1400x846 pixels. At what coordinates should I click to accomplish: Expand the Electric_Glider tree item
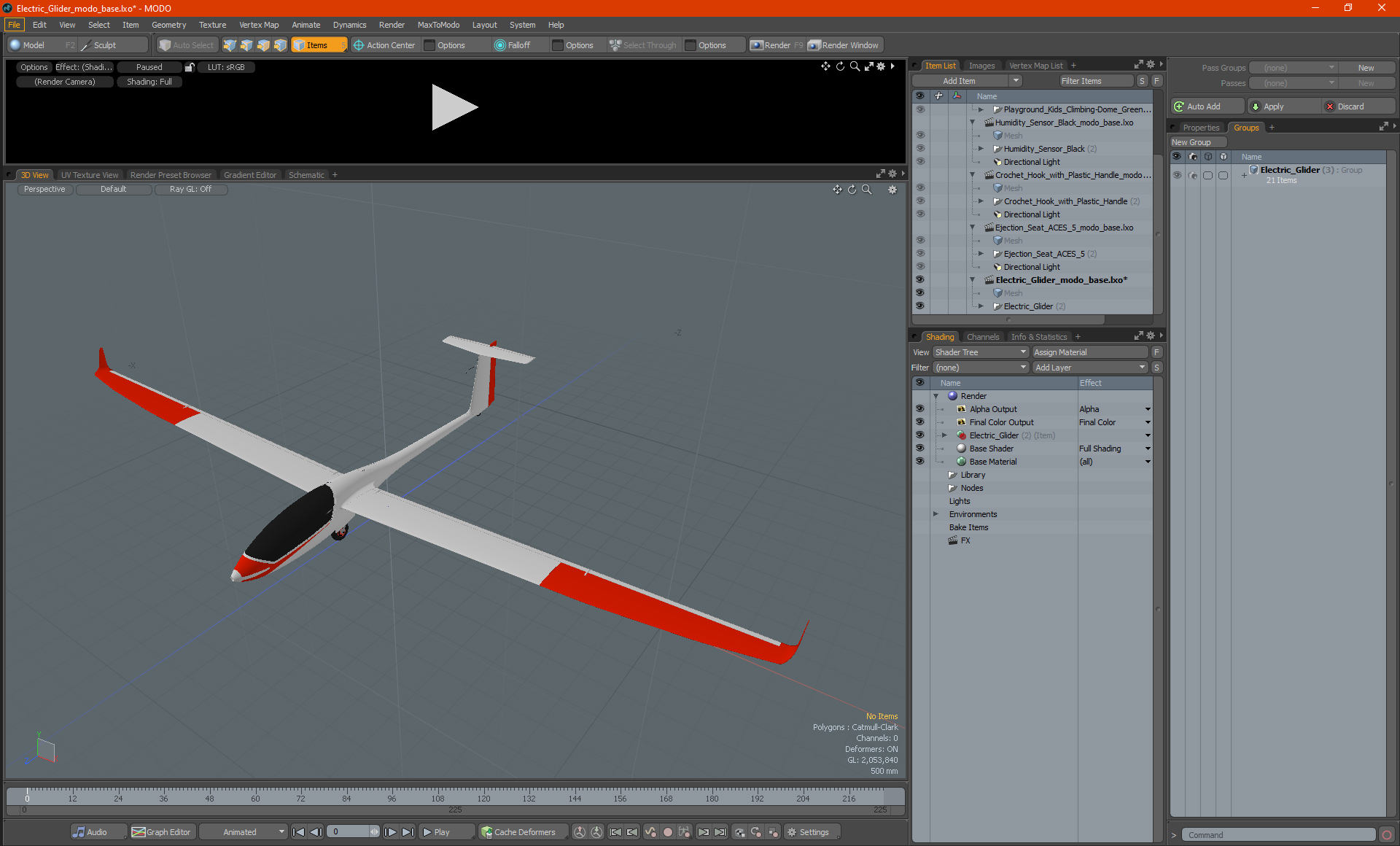[981, 306]
